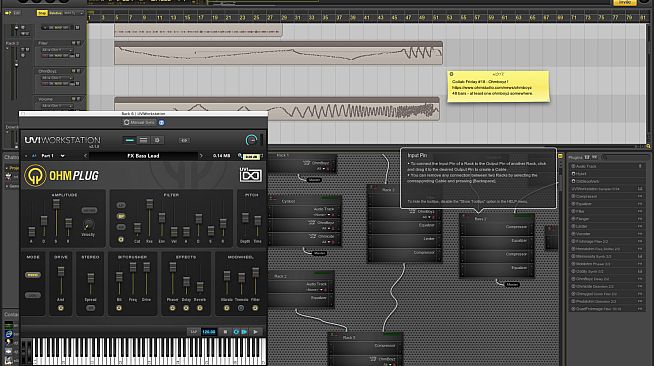Screen dimensions: 654x366
Task: Click the yellow button at window top-right
Action: pos(625,3)
